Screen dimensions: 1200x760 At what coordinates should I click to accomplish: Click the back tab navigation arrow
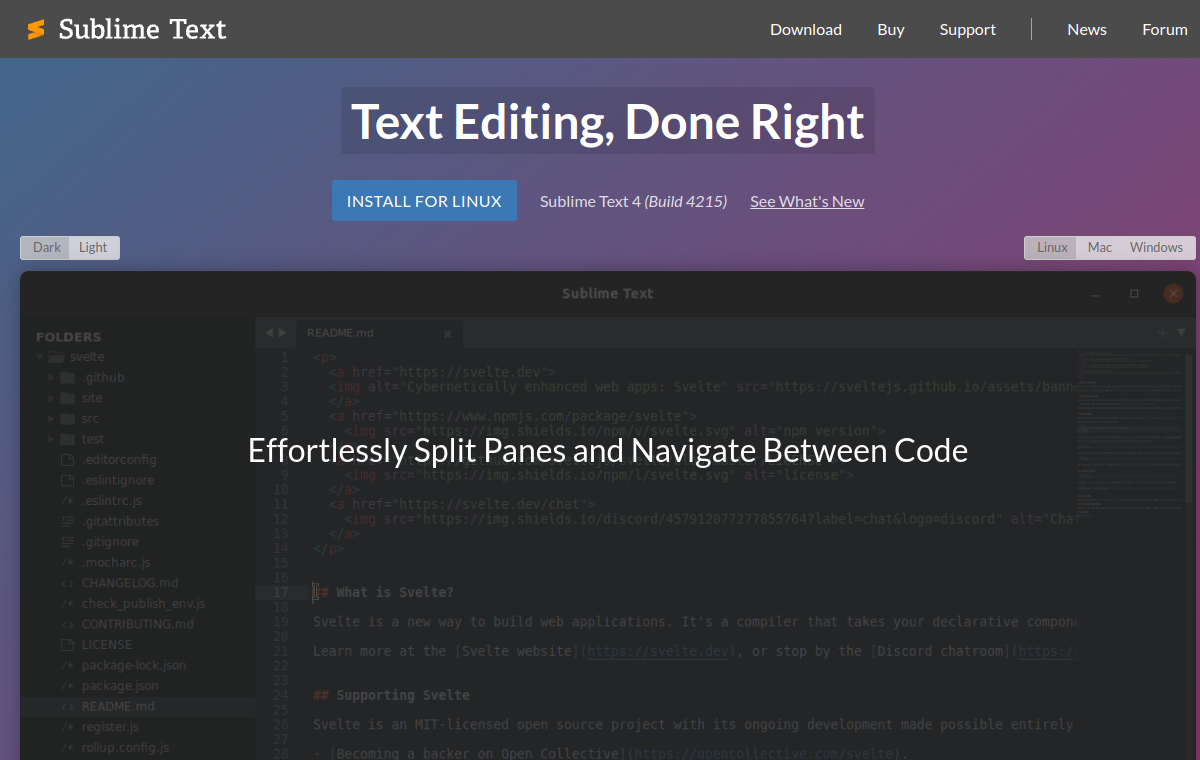coord(269,333)
